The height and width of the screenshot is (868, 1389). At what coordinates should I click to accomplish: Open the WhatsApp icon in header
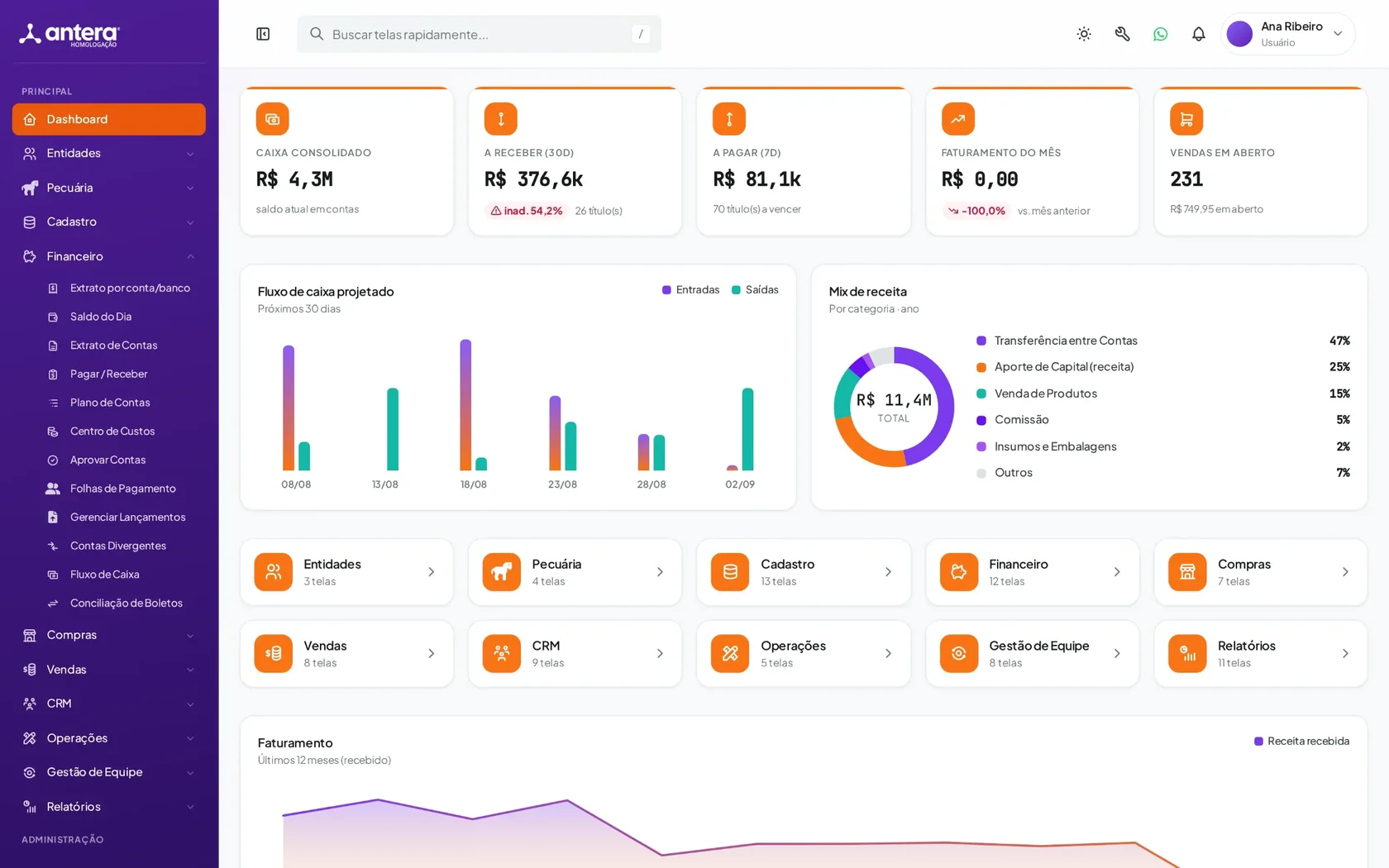point(1161,34)
